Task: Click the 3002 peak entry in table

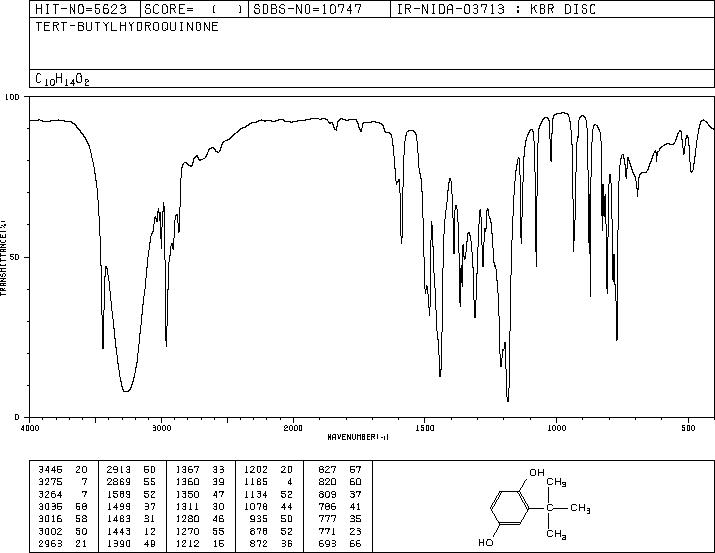Action: (x=62, y=531)
